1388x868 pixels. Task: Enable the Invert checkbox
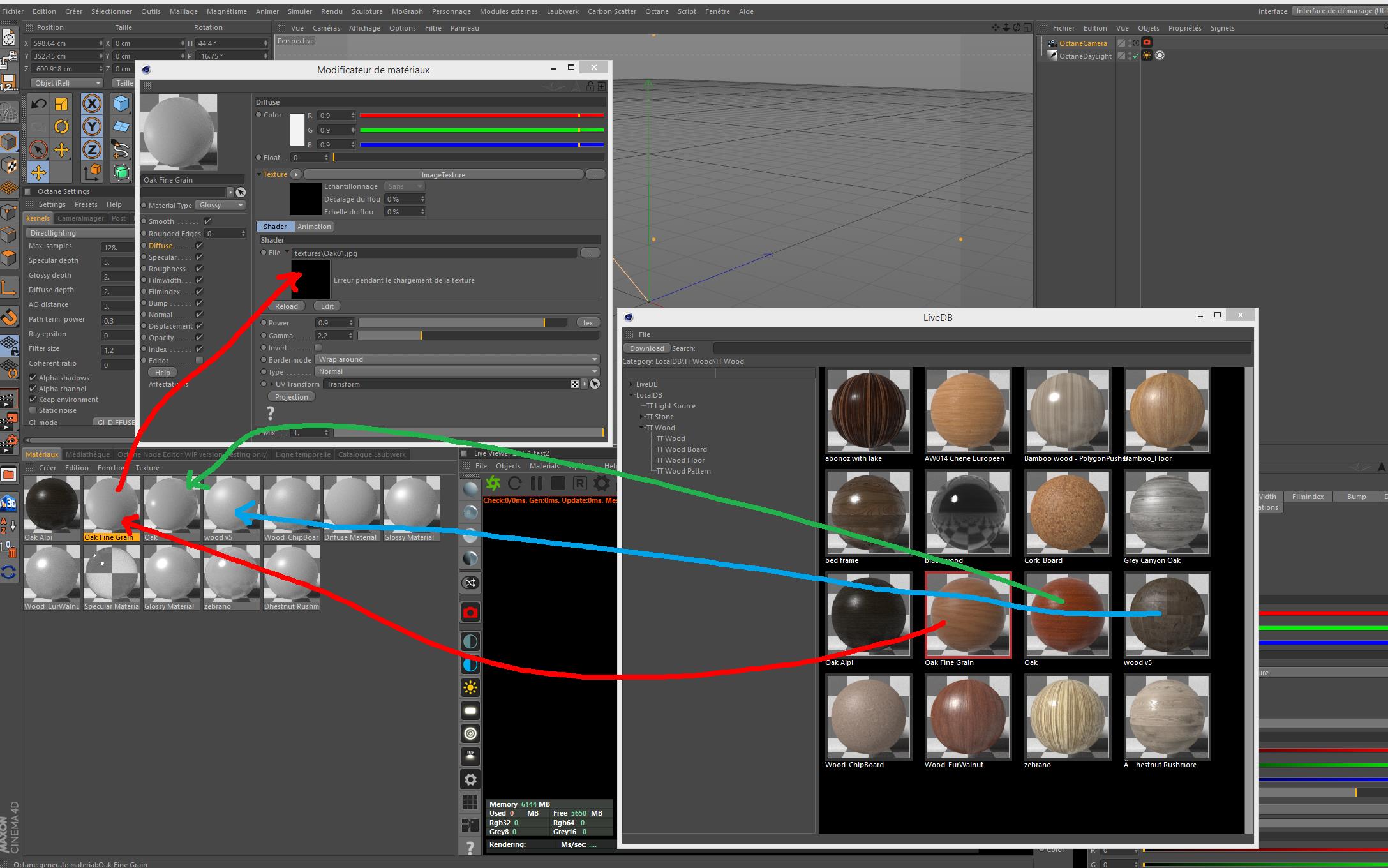318,348
